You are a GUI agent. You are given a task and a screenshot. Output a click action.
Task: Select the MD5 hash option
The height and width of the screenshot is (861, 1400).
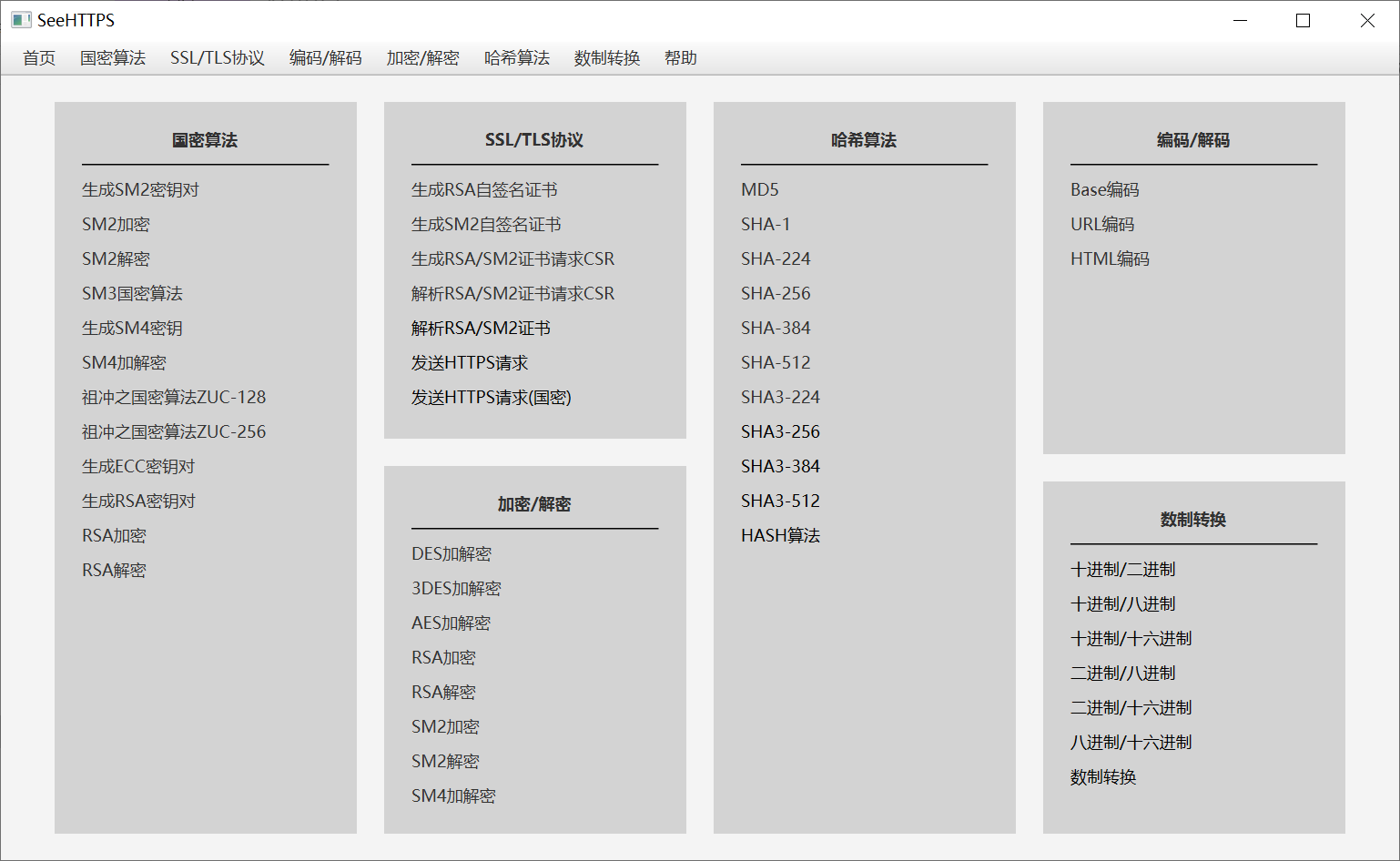point(760,189)
